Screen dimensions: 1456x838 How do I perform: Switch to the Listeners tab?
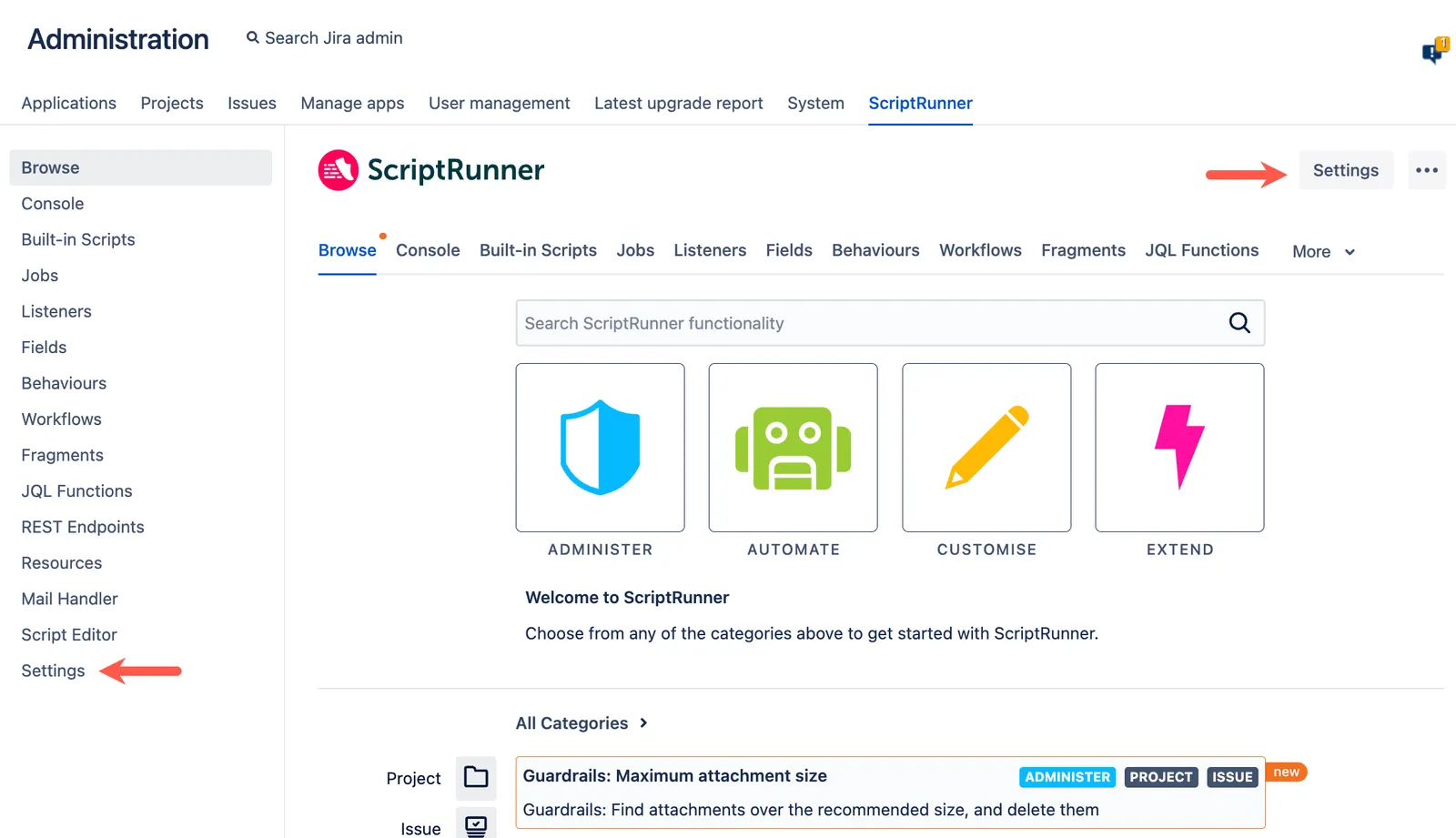pos(710,250)
